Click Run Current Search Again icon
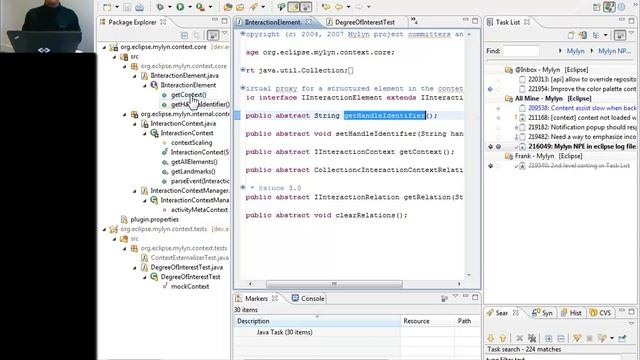Screen dimensions: 640x360 (577, 338)
